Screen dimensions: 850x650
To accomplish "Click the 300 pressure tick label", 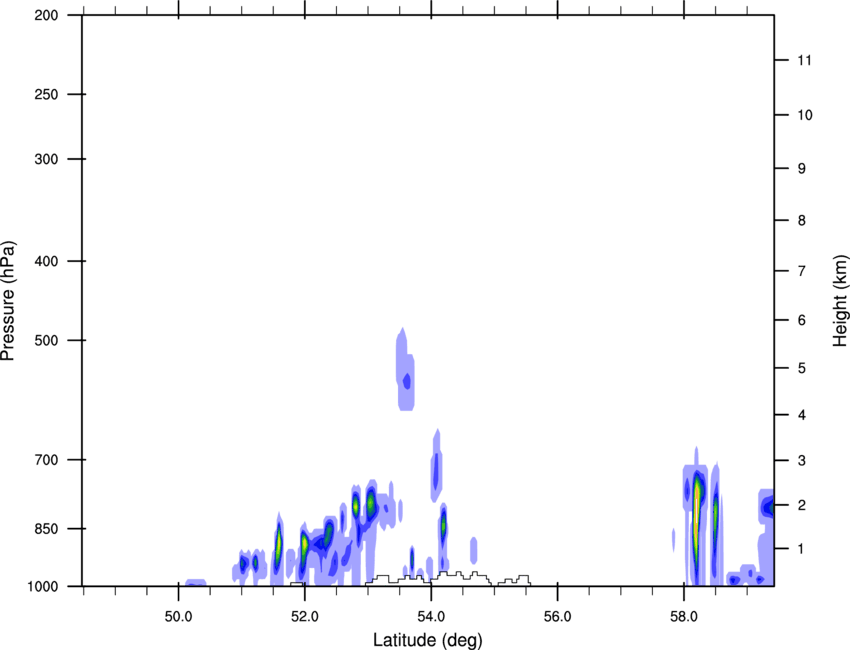I will tap(46, 159).
